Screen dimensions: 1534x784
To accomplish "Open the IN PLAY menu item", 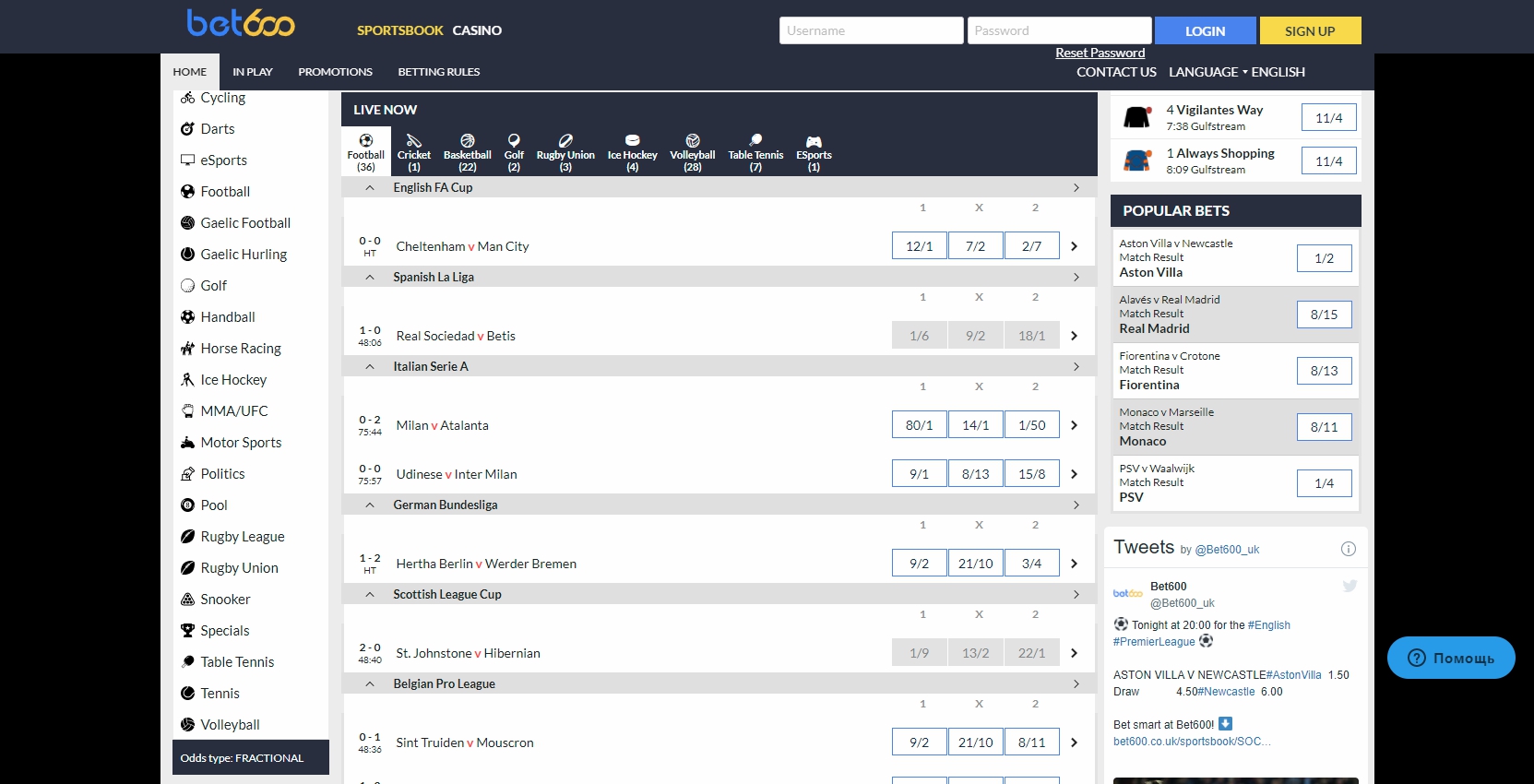I will 253,72.
